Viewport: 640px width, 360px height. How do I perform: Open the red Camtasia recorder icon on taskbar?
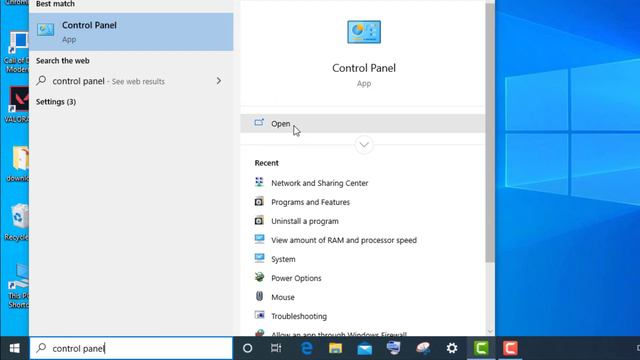click(510, 348)
